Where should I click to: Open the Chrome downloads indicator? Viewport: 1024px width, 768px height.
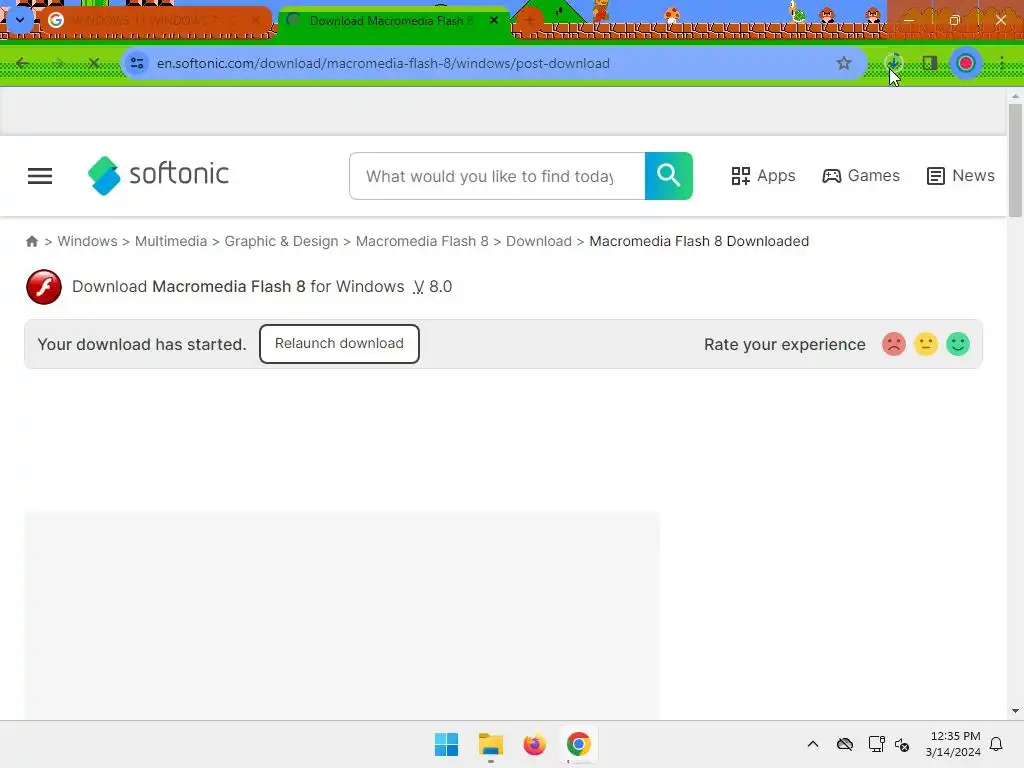(893, 63)
